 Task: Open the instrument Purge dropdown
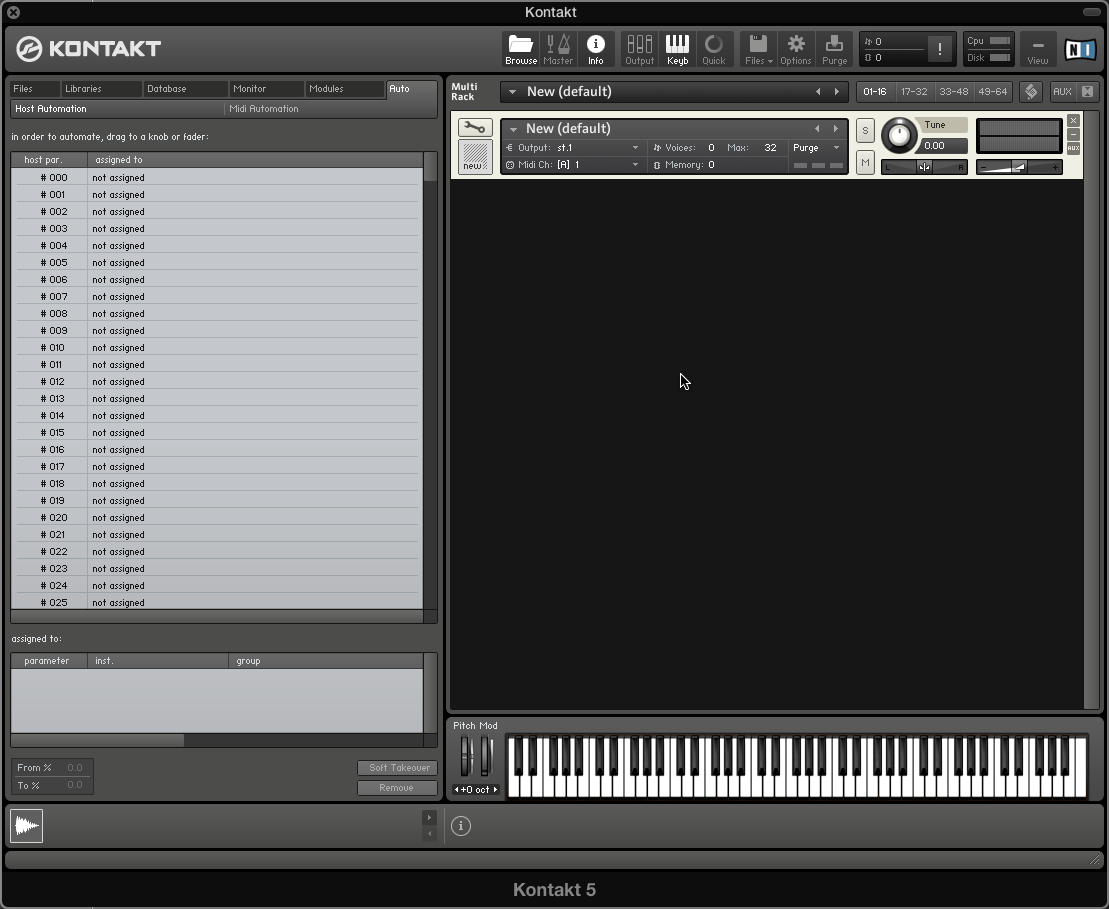816,148
